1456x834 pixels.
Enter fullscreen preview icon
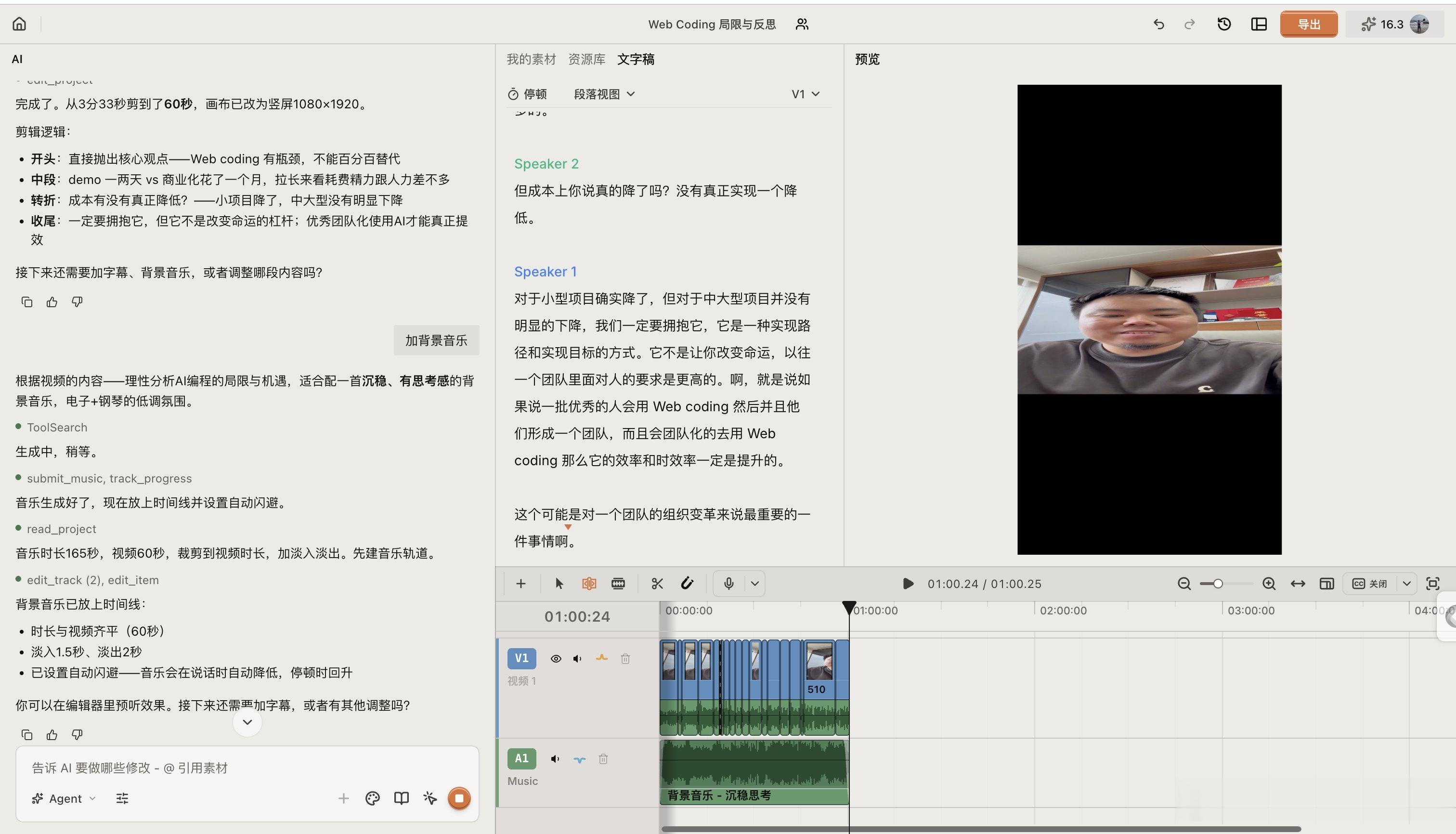1432,584
